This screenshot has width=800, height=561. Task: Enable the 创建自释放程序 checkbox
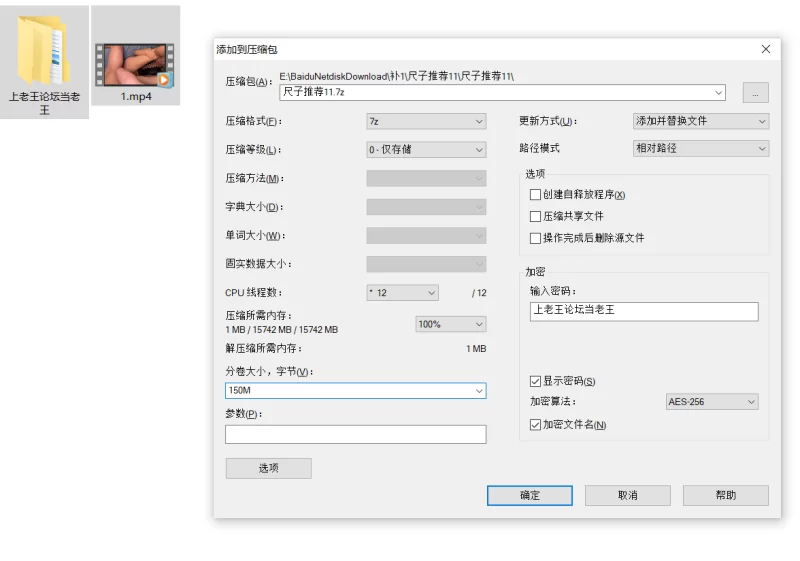click(x=535, y=195)
